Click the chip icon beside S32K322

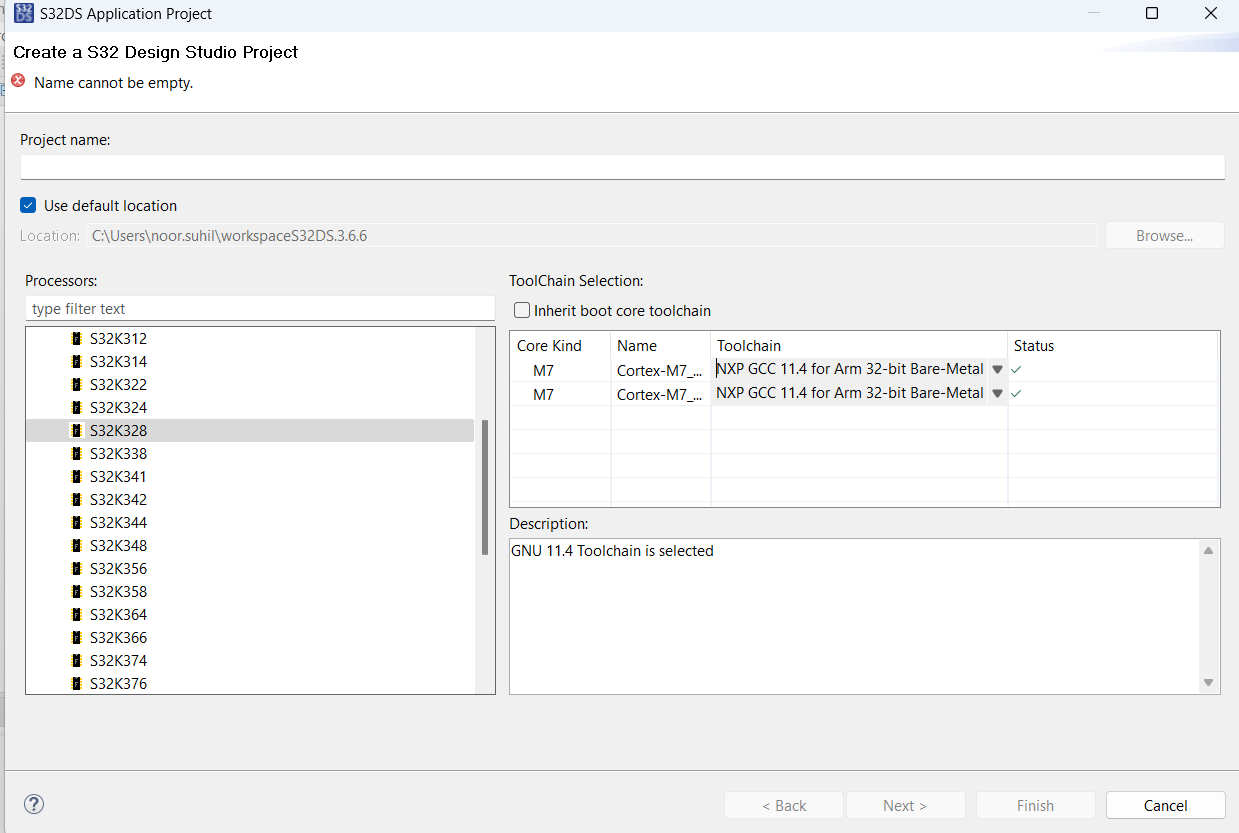tap(76, 385)
